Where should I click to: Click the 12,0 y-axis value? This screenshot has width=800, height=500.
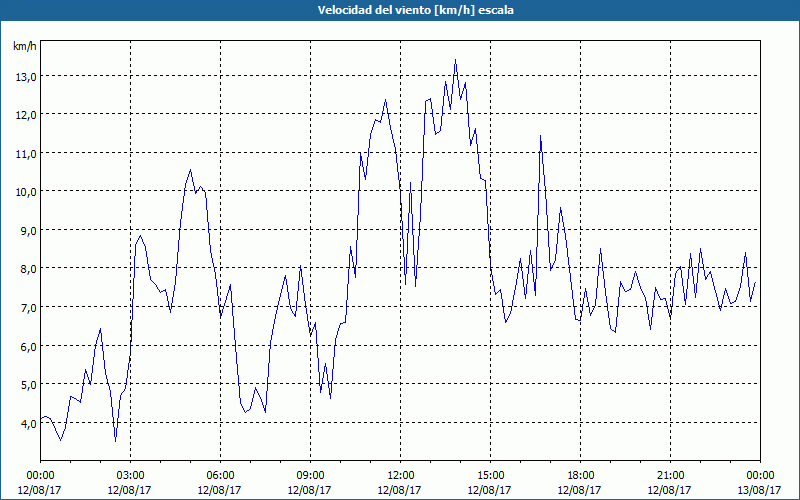pyautogui.click(x=26, y=115)
